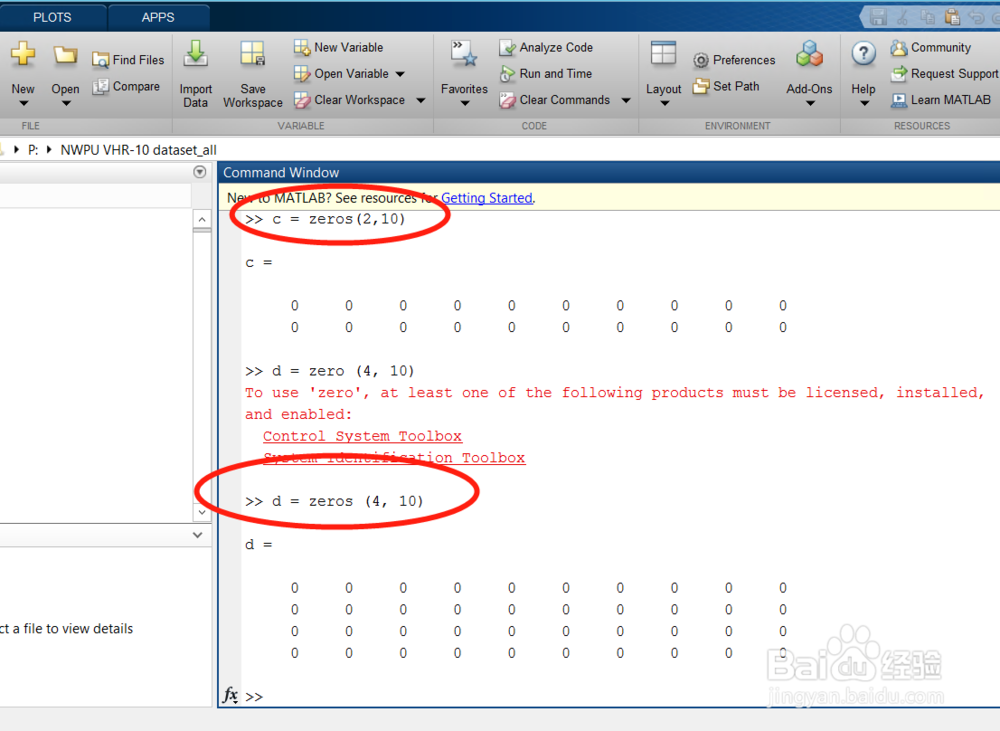Click the Learn MATLAB icon

point(899,100)
